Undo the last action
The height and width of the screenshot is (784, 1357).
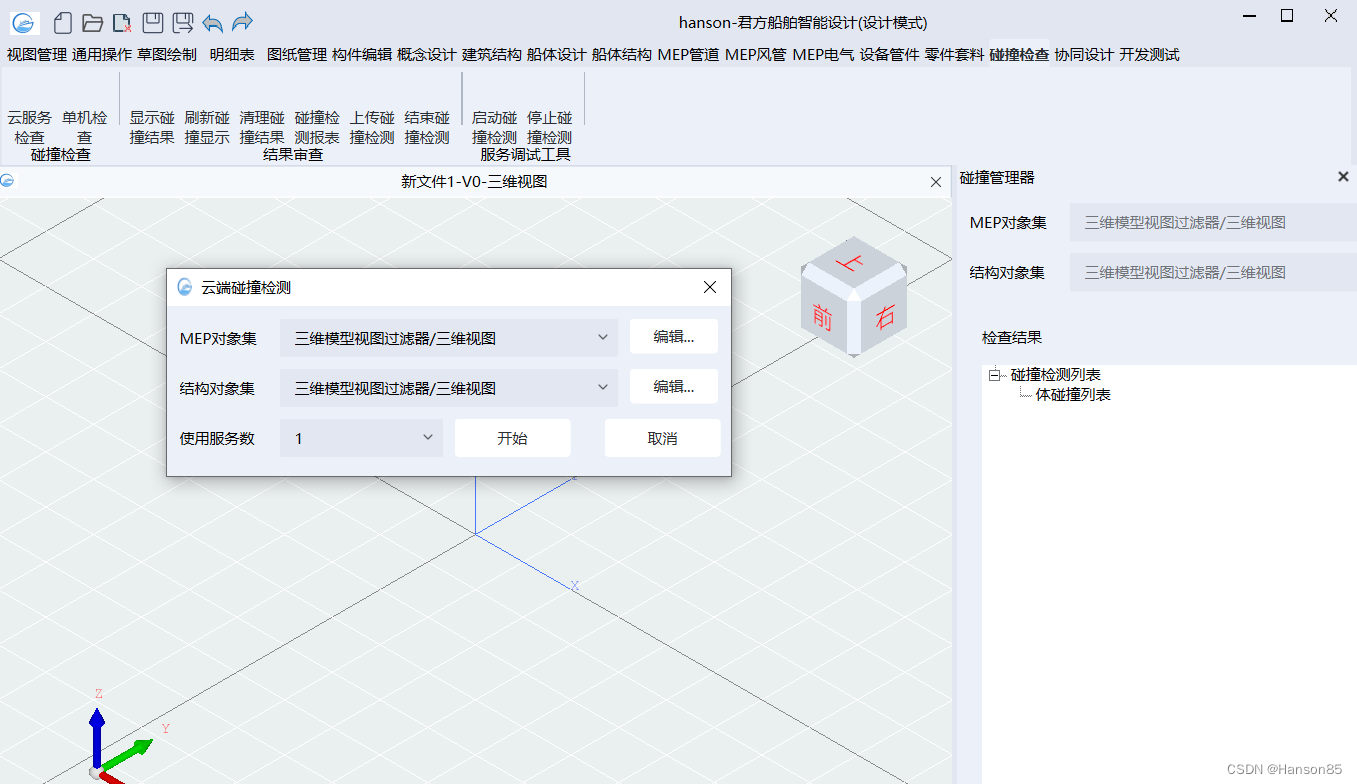pyautogui.click(x=212, y=22)
